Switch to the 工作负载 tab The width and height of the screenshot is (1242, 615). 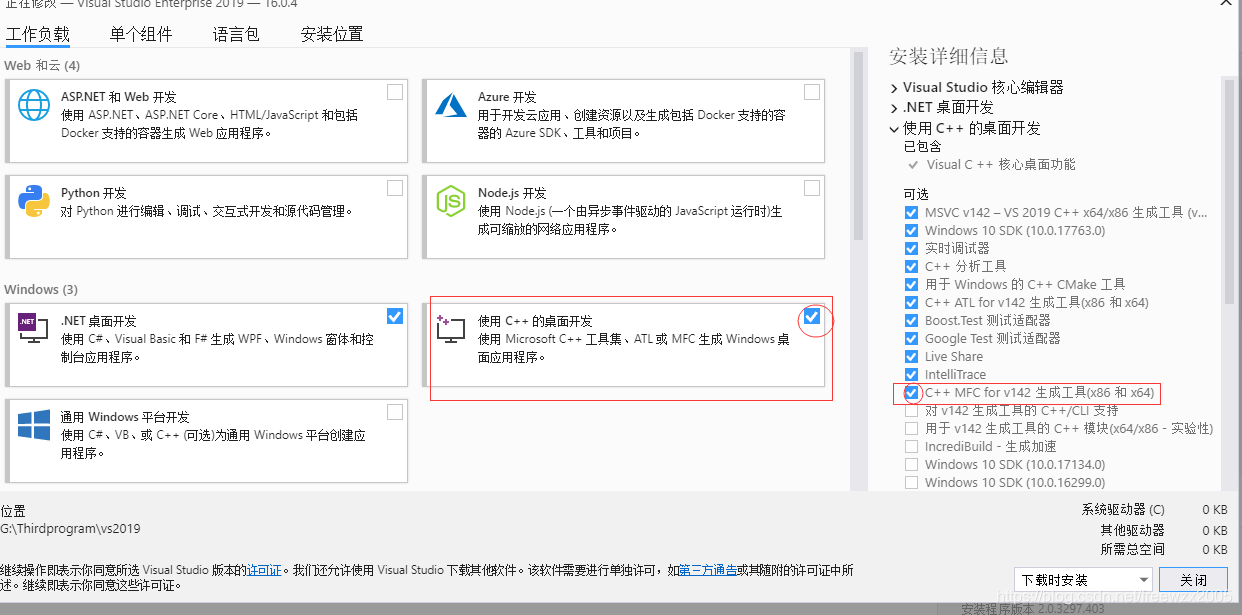pyautogui.click(x=38, y=34)
